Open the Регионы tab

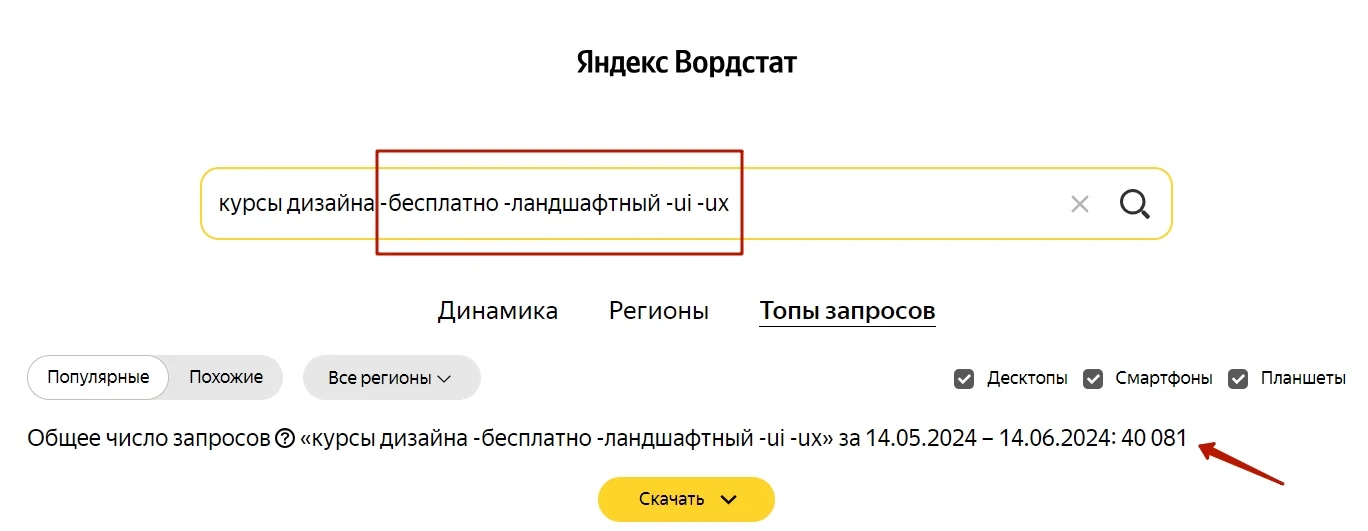(x=658, y=310)
